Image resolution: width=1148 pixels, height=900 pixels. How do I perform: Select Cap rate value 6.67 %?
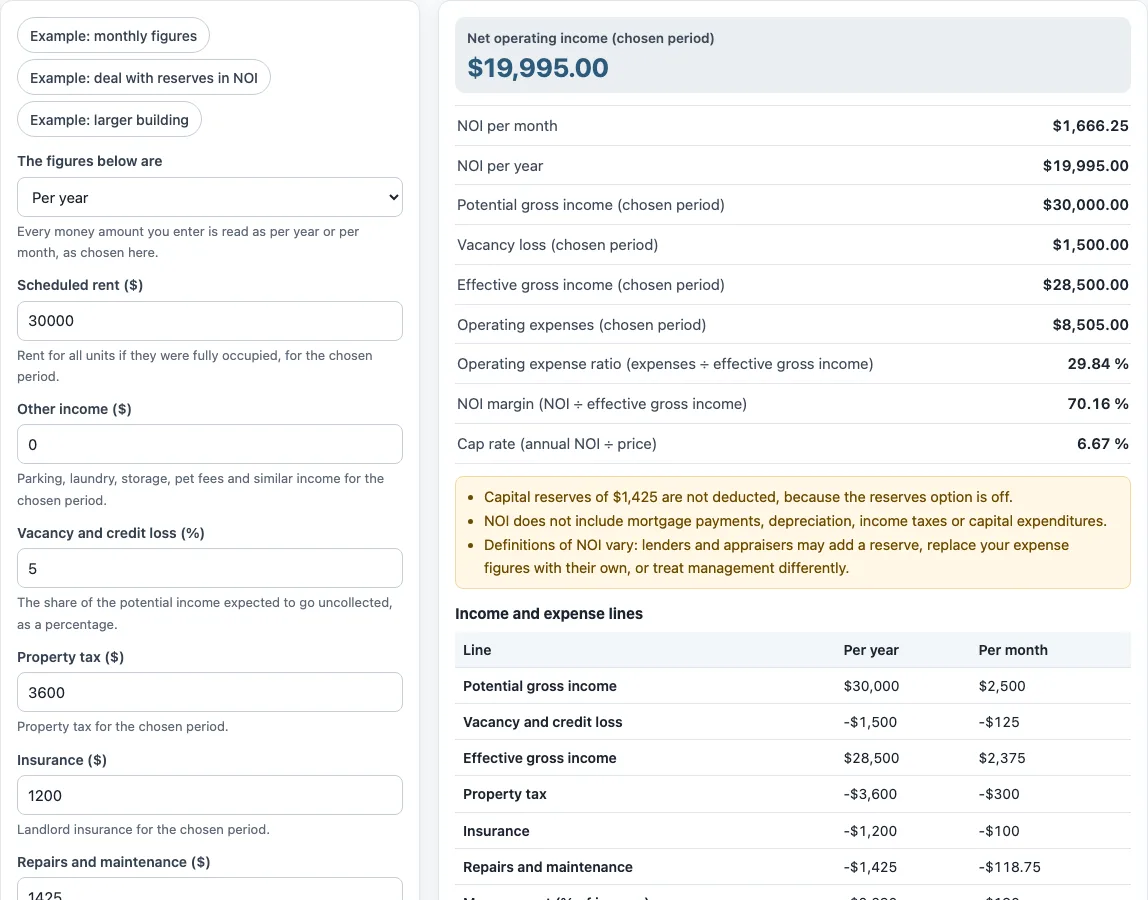(1103, 444)
